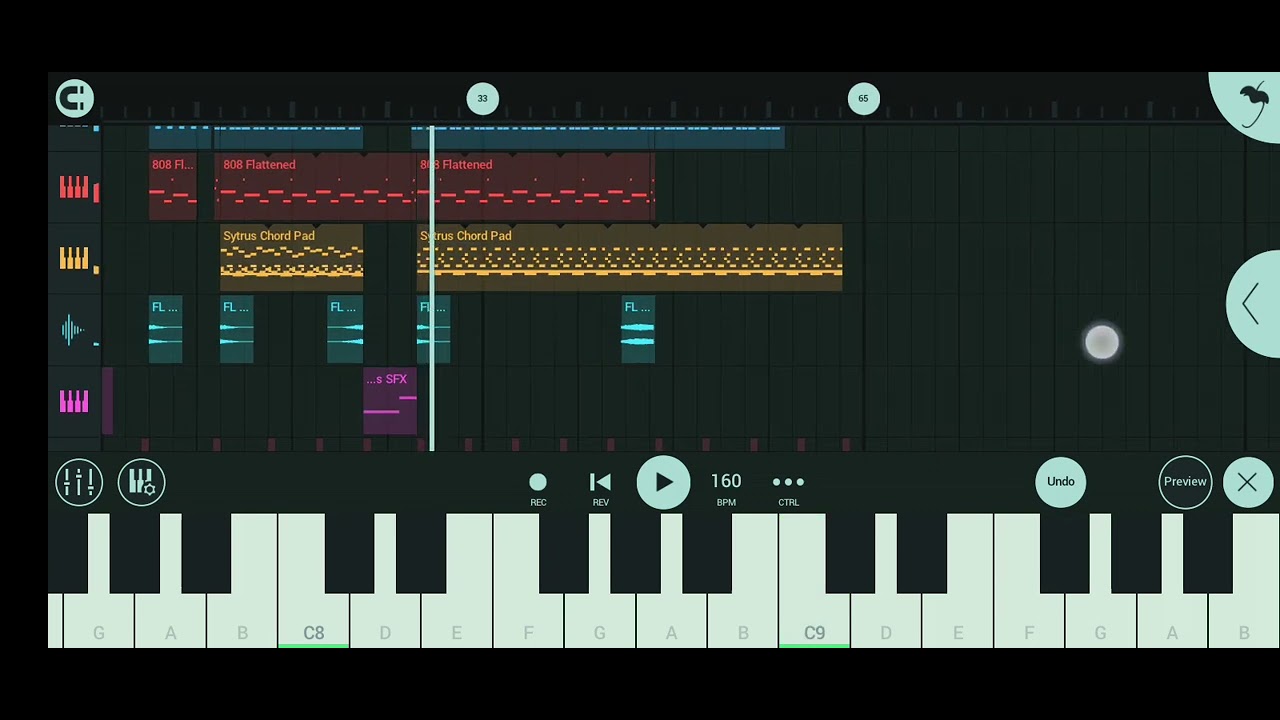Screen dimensions: 1280x720
Task: Select the red 808 track keyboard icon
Action: (x=74, y=188)
